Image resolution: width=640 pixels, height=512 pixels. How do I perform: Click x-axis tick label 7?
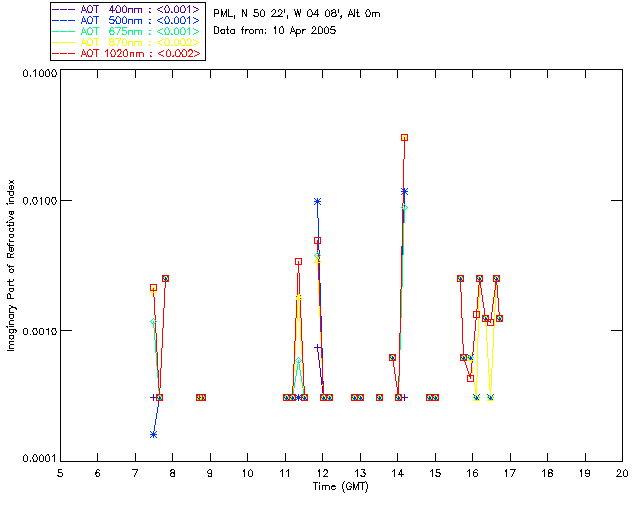pyautogui.click(x=135, y=473)
